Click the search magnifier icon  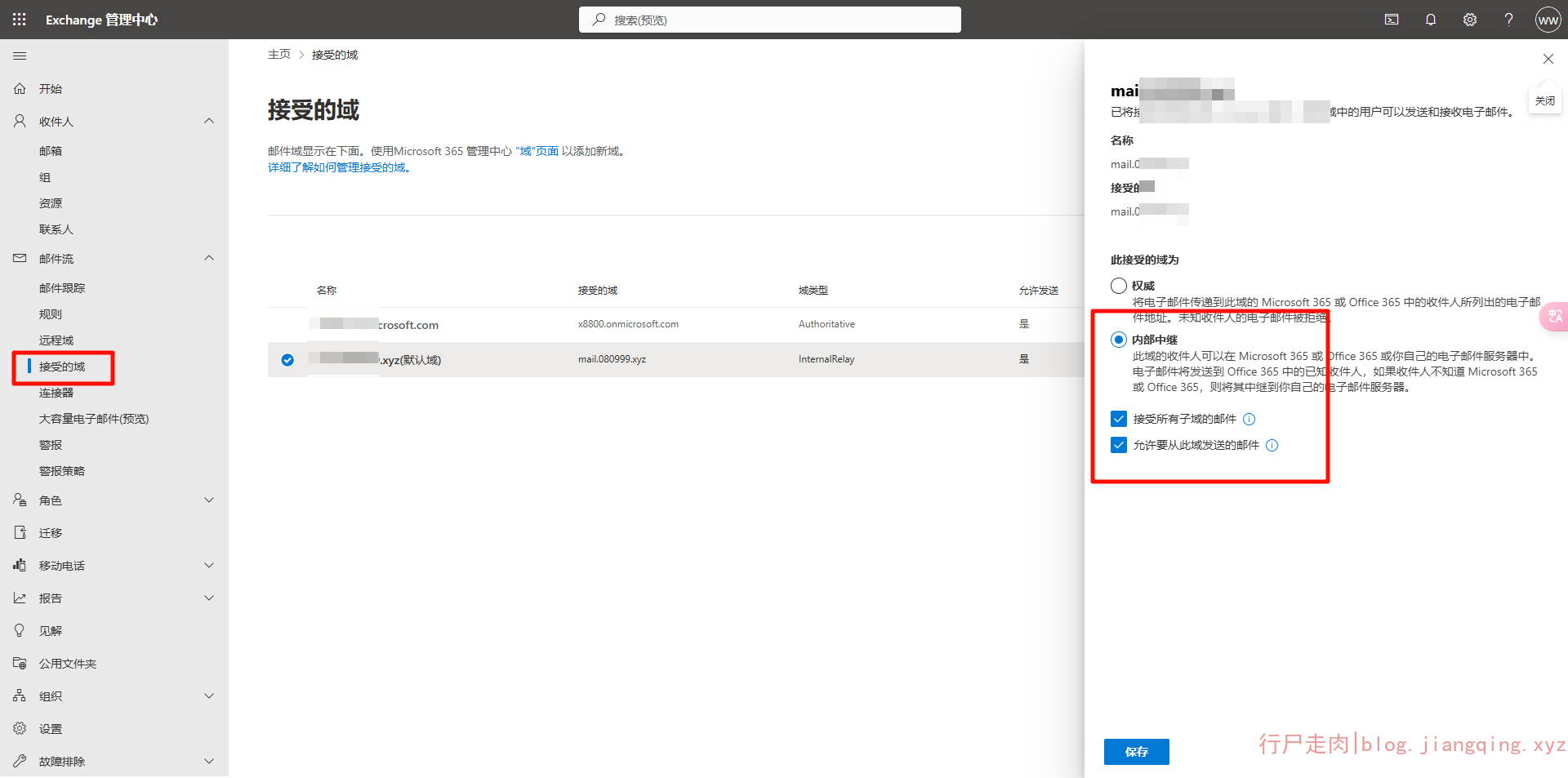coord(599,20)
